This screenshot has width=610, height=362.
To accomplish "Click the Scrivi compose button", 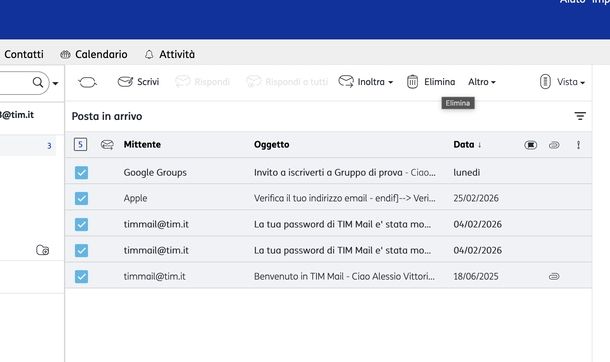I will 138,82.
